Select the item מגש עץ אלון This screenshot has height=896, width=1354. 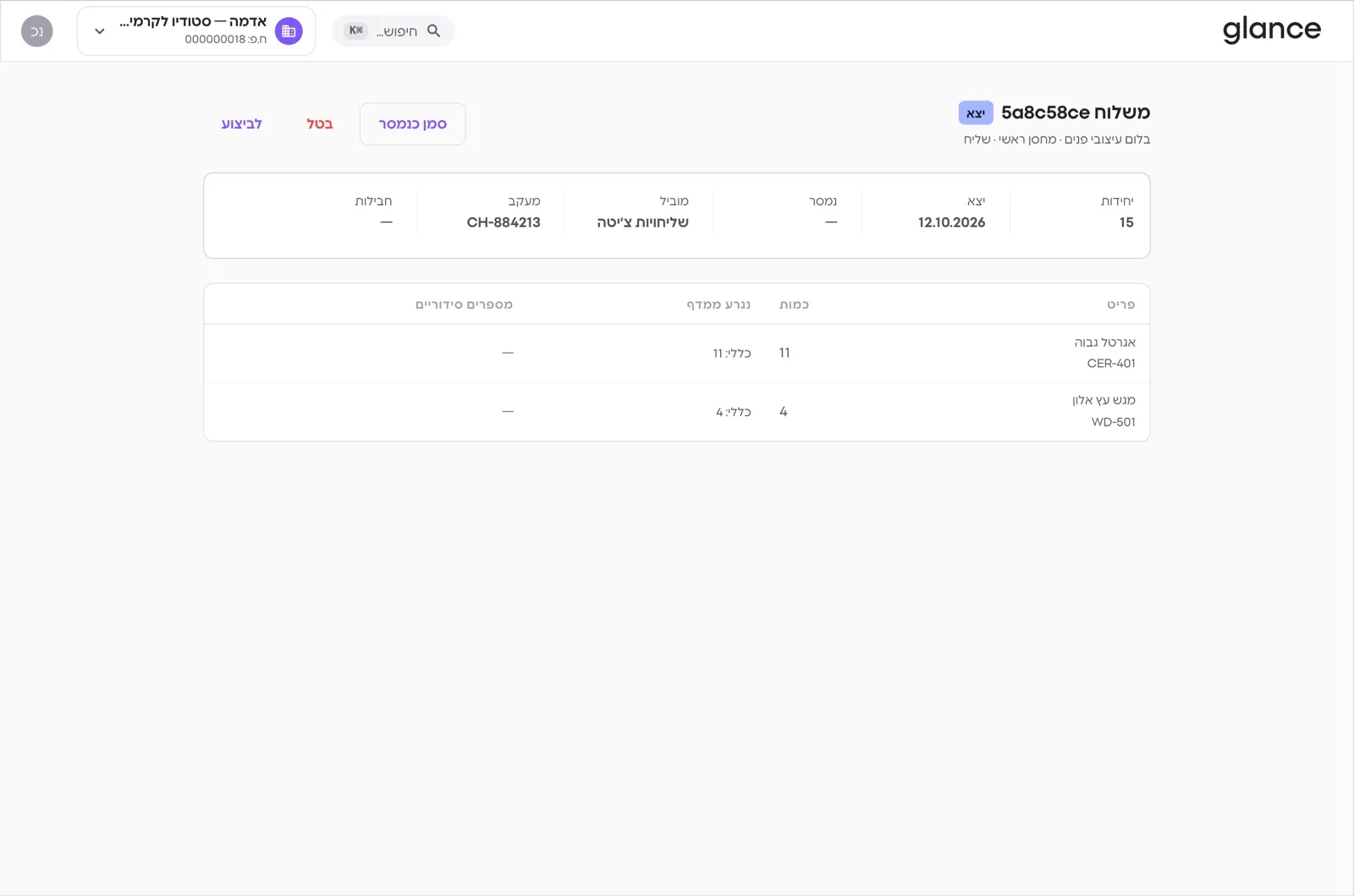pyautogui.click(x=1104, y=399)
